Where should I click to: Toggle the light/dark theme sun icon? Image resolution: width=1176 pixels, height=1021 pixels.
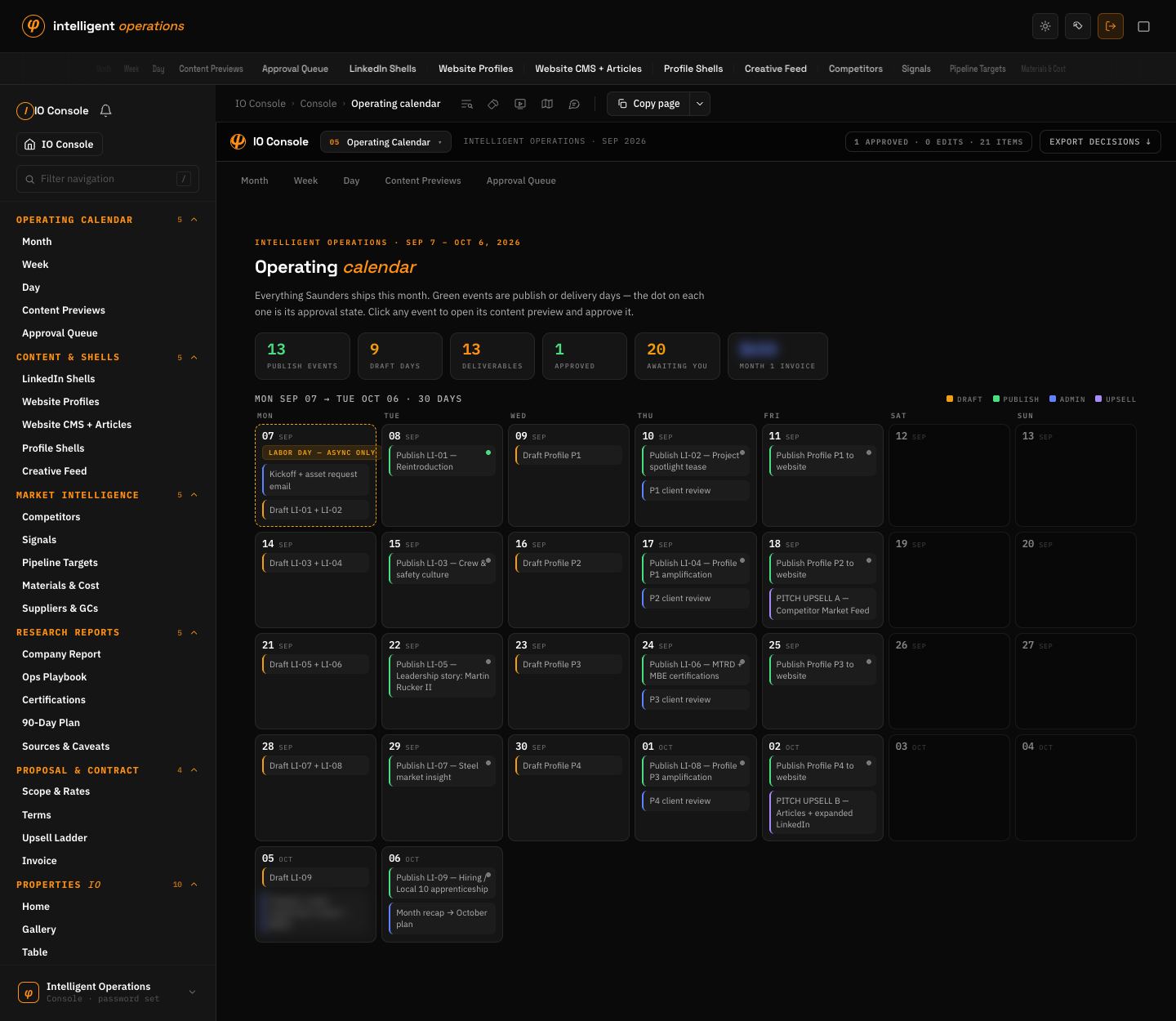(x=1045, y=26)
